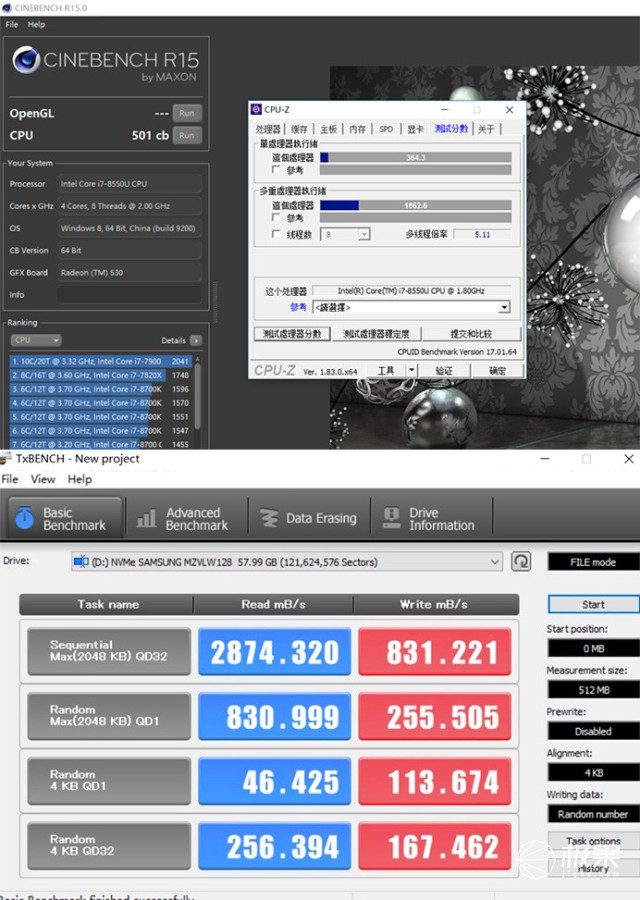Click 測試處理器分數 bench CPU button
The width and height of the screenshot is (640, 900).
[292, 334]
